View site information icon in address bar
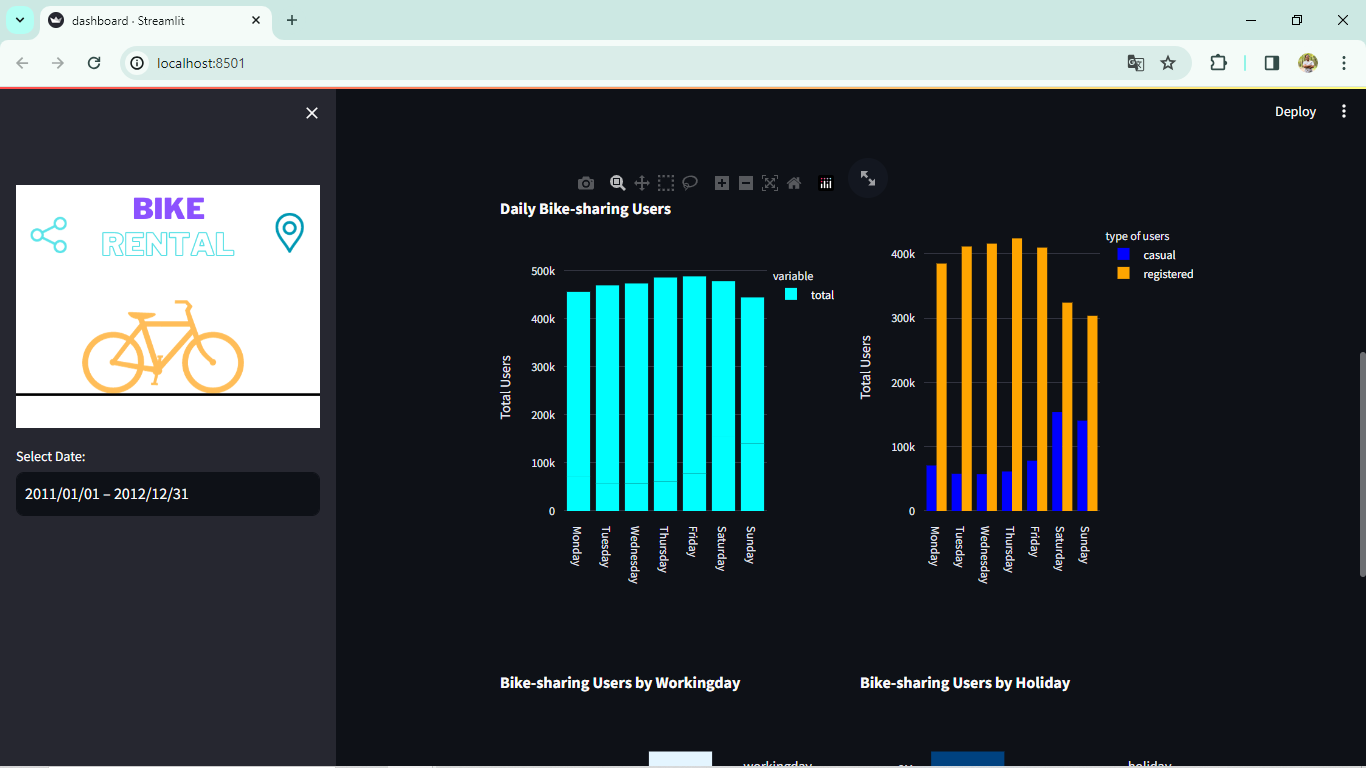 click(138, 63)
